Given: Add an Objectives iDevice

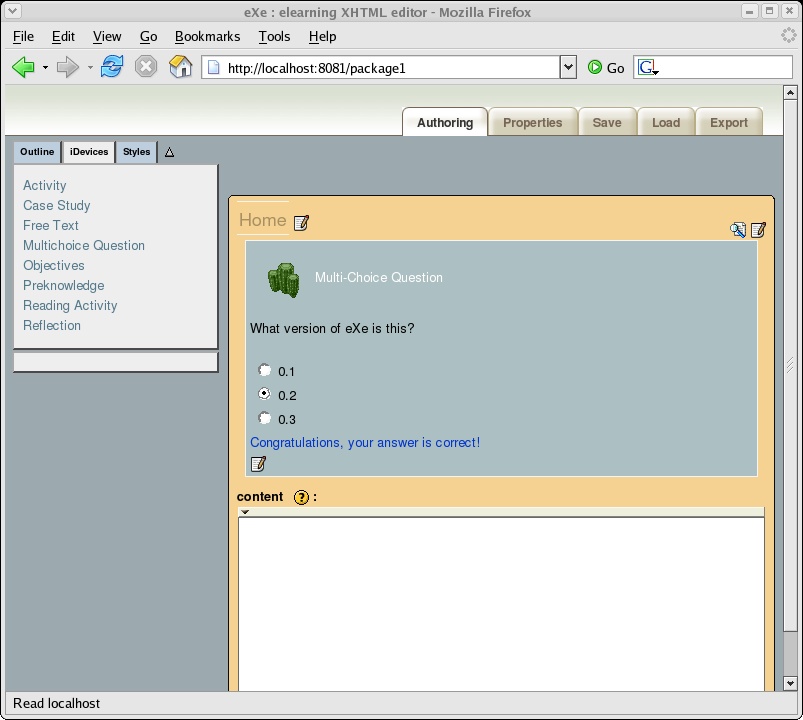Looking at the screenshot, I should click(54, 265).
